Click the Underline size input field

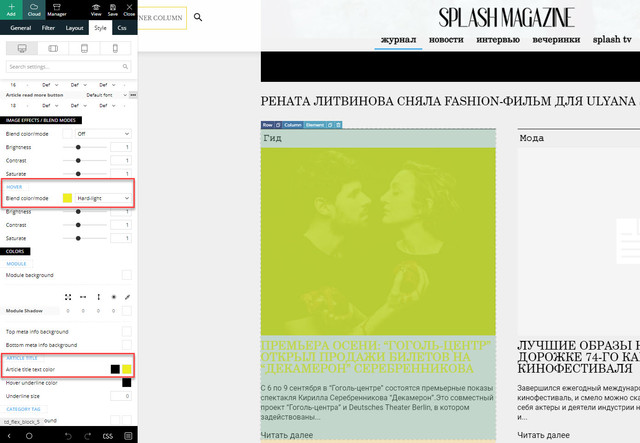coord(121,396)
